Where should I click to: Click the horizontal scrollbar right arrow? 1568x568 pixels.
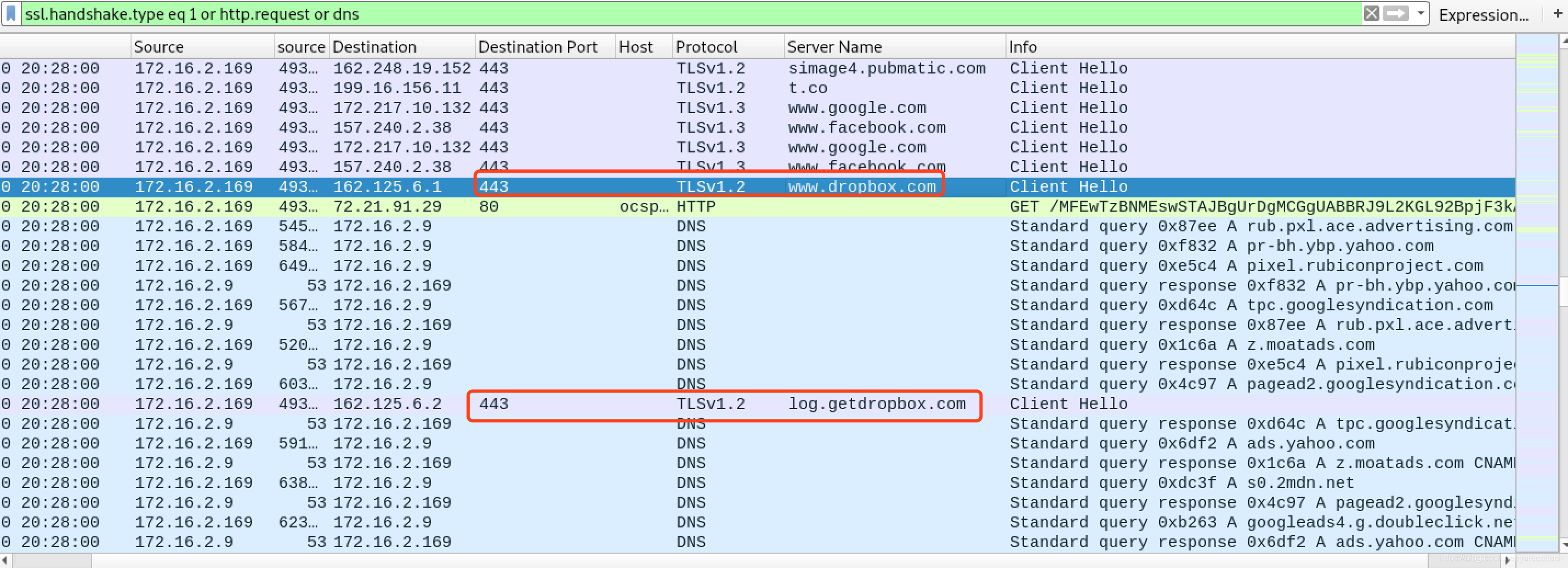(x=1507, y=560)
